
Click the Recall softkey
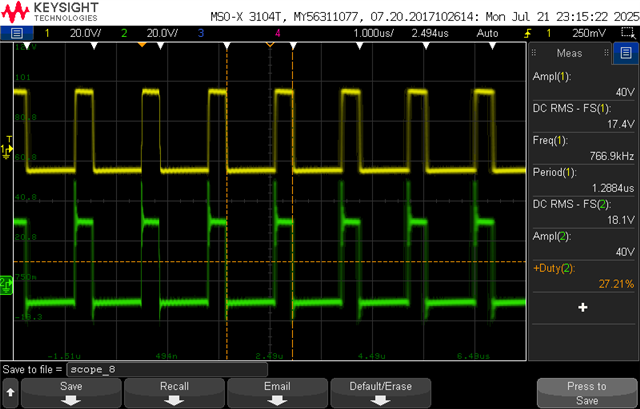click(x=174, y=393)
